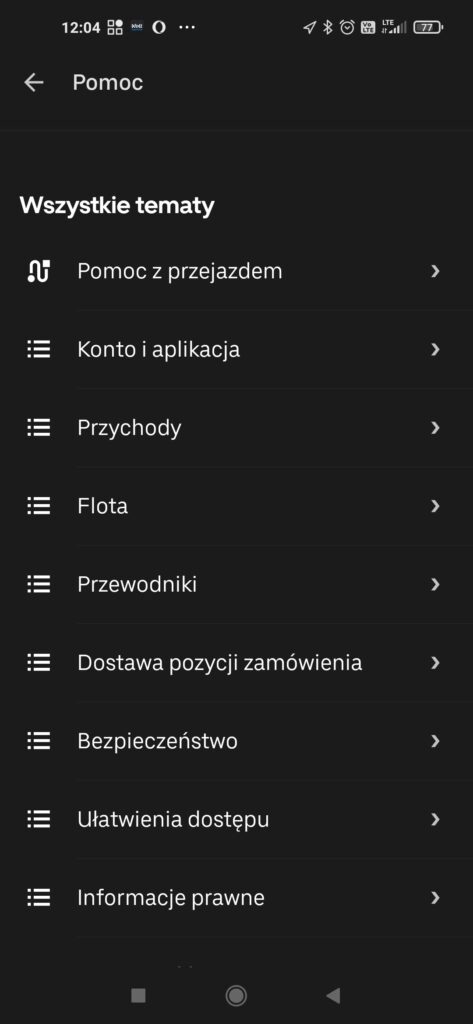Viewport: 473px width, 1024px height.
Task: Open the Przychody topic
Action: click(236, 428)
